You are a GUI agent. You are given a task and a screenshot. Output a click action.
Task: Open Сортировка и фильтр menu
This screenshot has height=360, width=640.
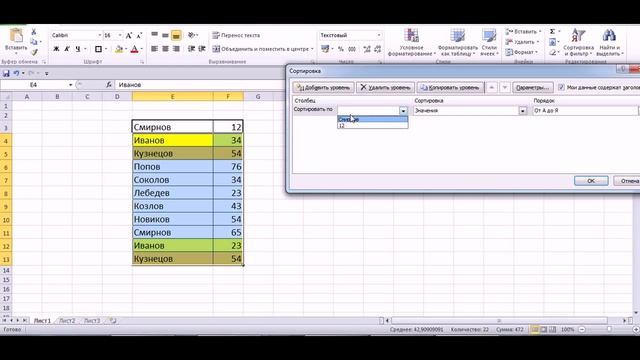578,42
